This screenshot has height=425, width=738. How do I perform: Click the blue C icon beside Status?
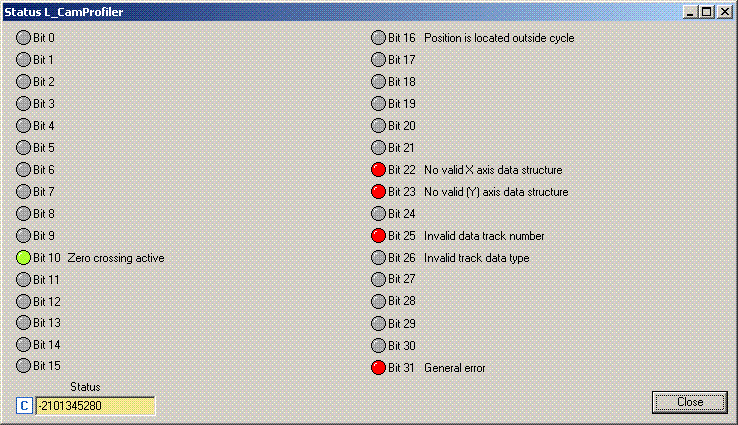click(x=25, y=405)
